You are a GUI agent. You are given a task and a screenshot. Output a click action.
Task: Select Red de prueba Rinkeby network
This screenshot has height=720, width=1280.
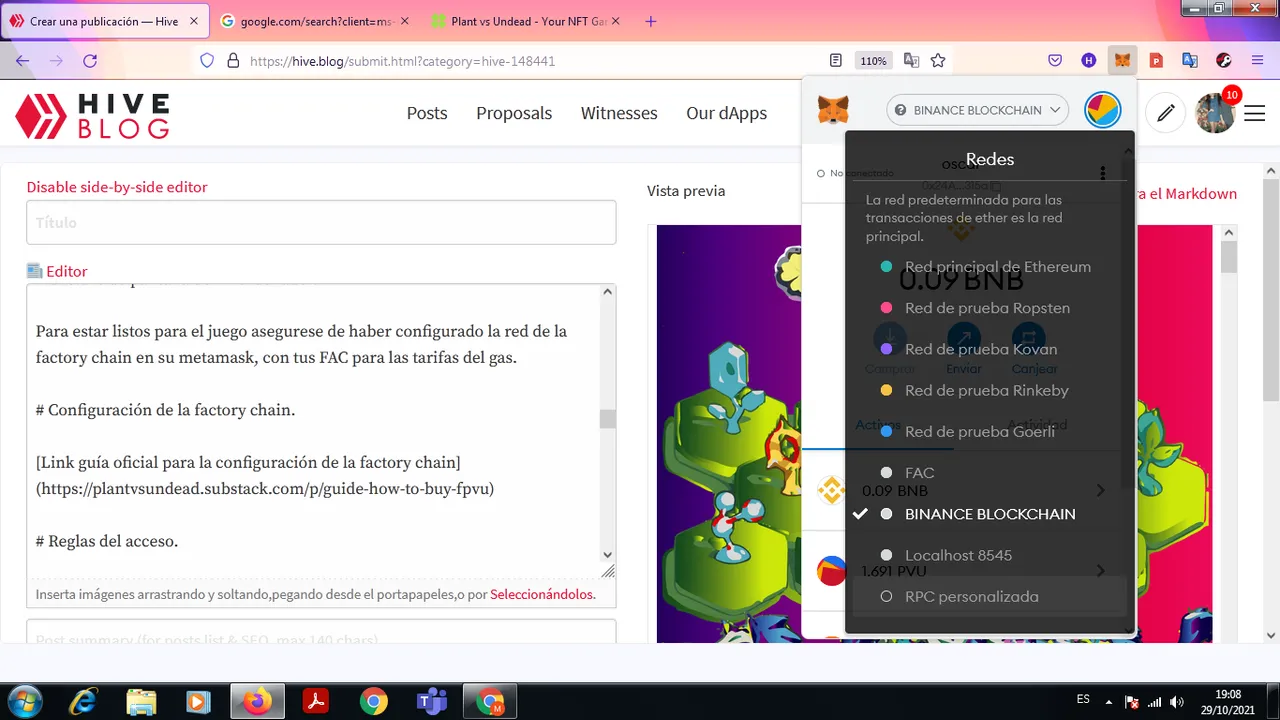[986, 390]
